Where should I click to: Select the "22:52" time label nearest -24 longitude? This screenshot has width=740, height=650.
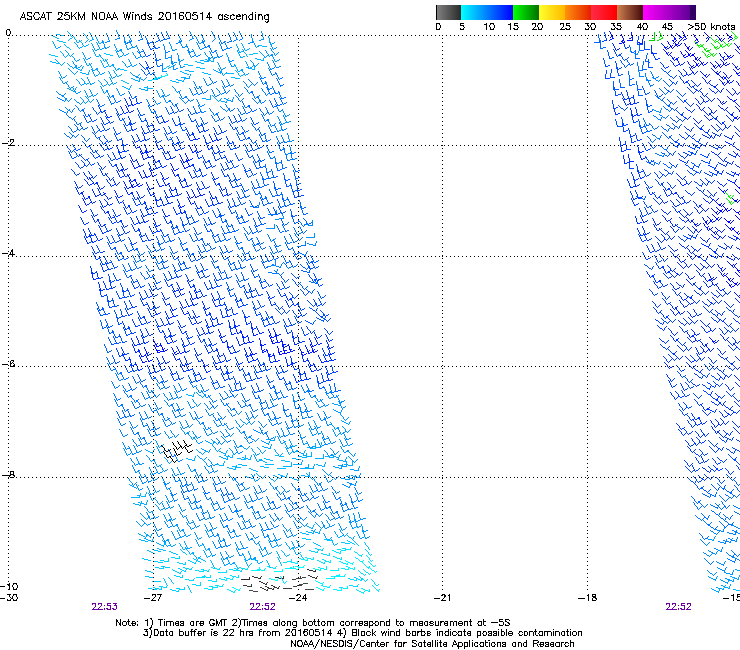click(262, 607)
